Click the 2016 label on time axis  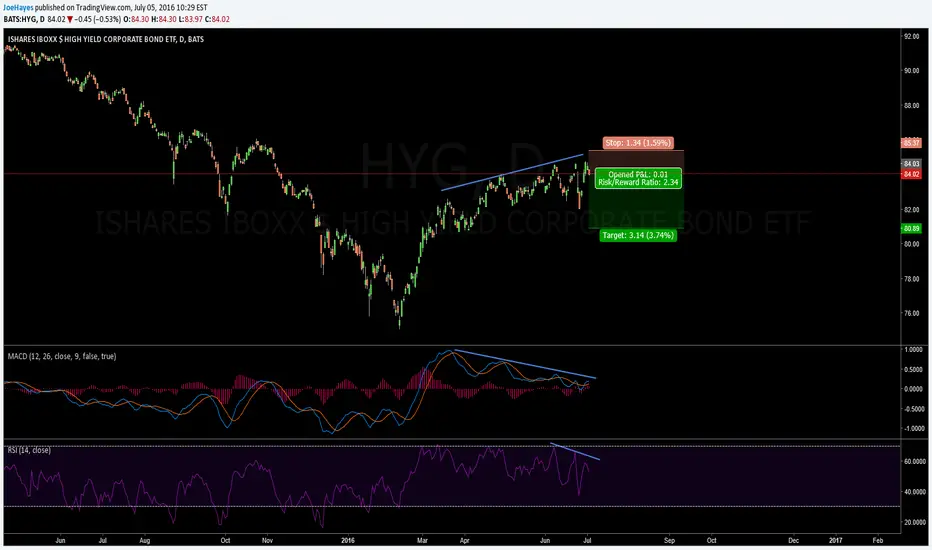[348, 540]
